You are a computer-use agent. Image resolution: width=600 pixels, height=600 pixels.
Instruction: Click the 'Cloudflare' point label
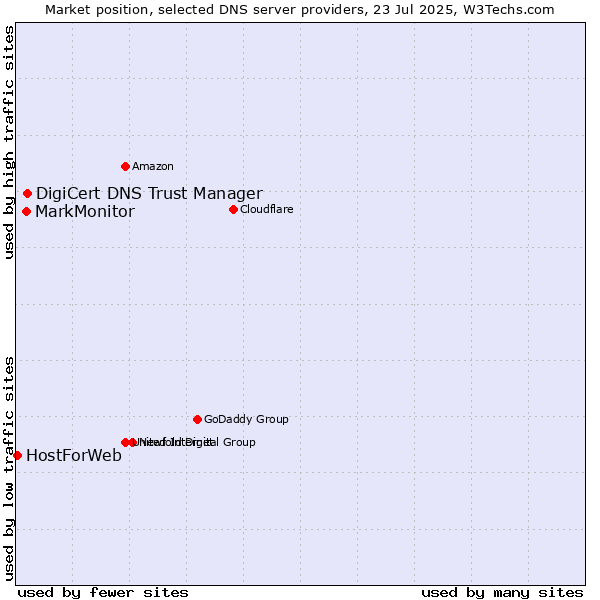(267, 209)
